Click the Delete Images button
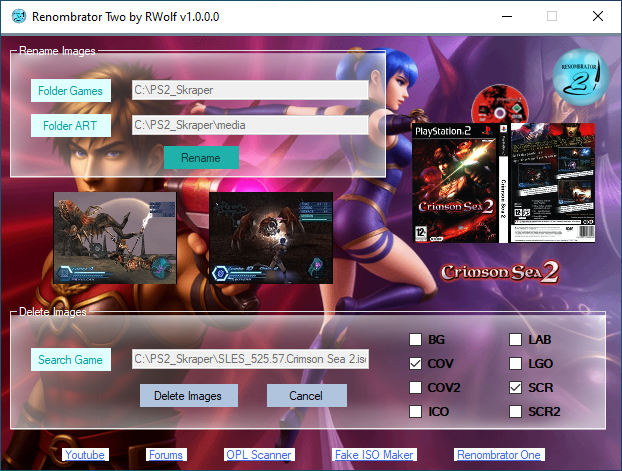This screenshot has height=471, width=622. click(188, 395)
